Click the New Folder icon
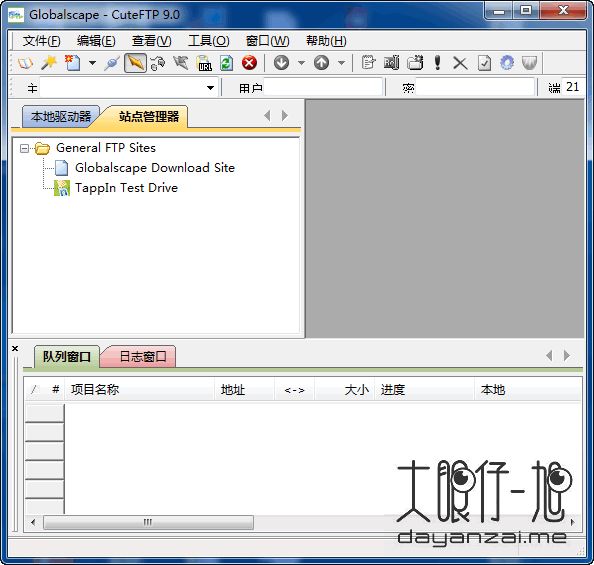The image size is (594, 565). (x=415, y=63)
